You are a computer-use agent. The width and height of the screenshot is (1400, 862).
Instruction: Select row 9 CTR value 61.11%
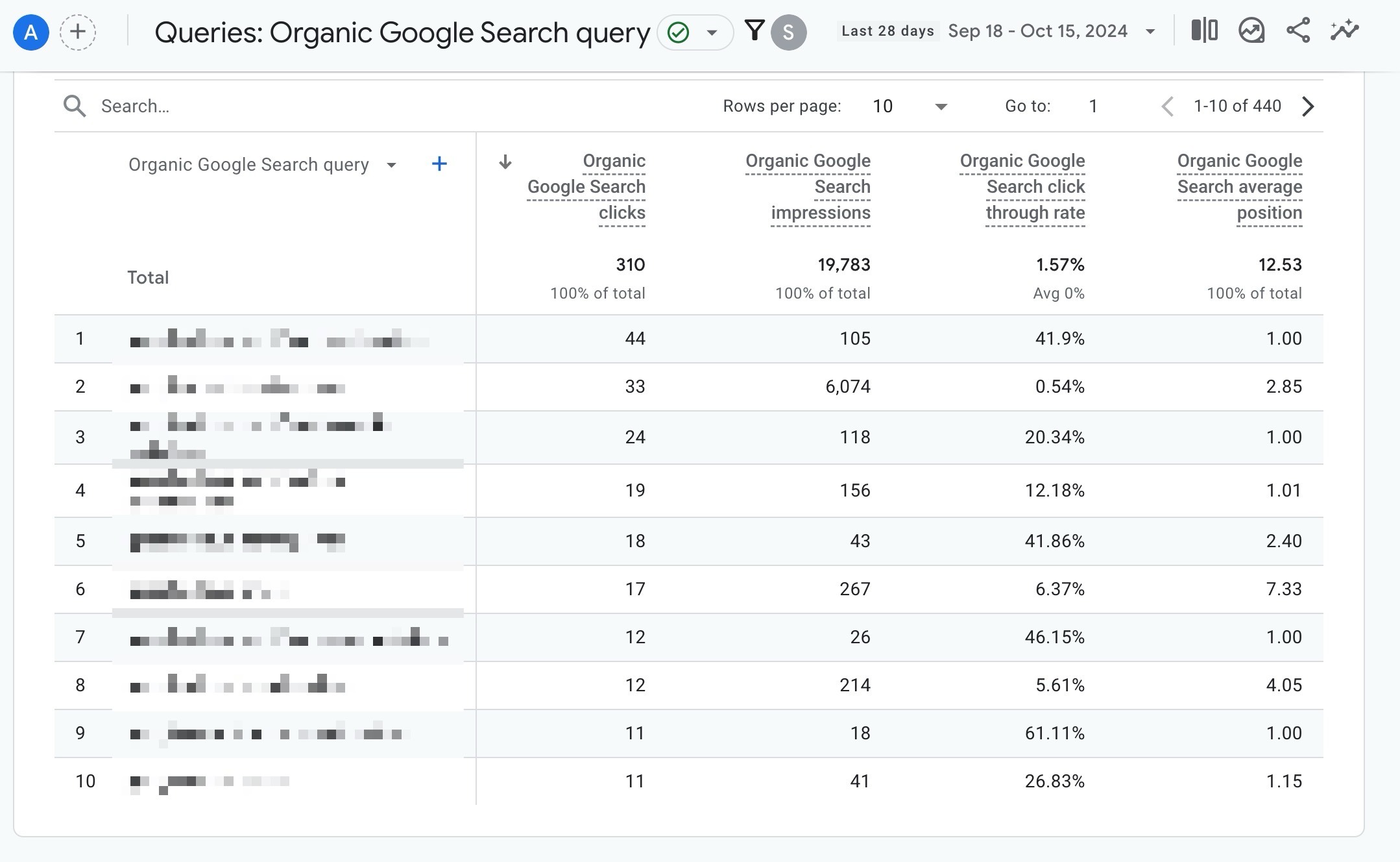(x=1055, y=733)
